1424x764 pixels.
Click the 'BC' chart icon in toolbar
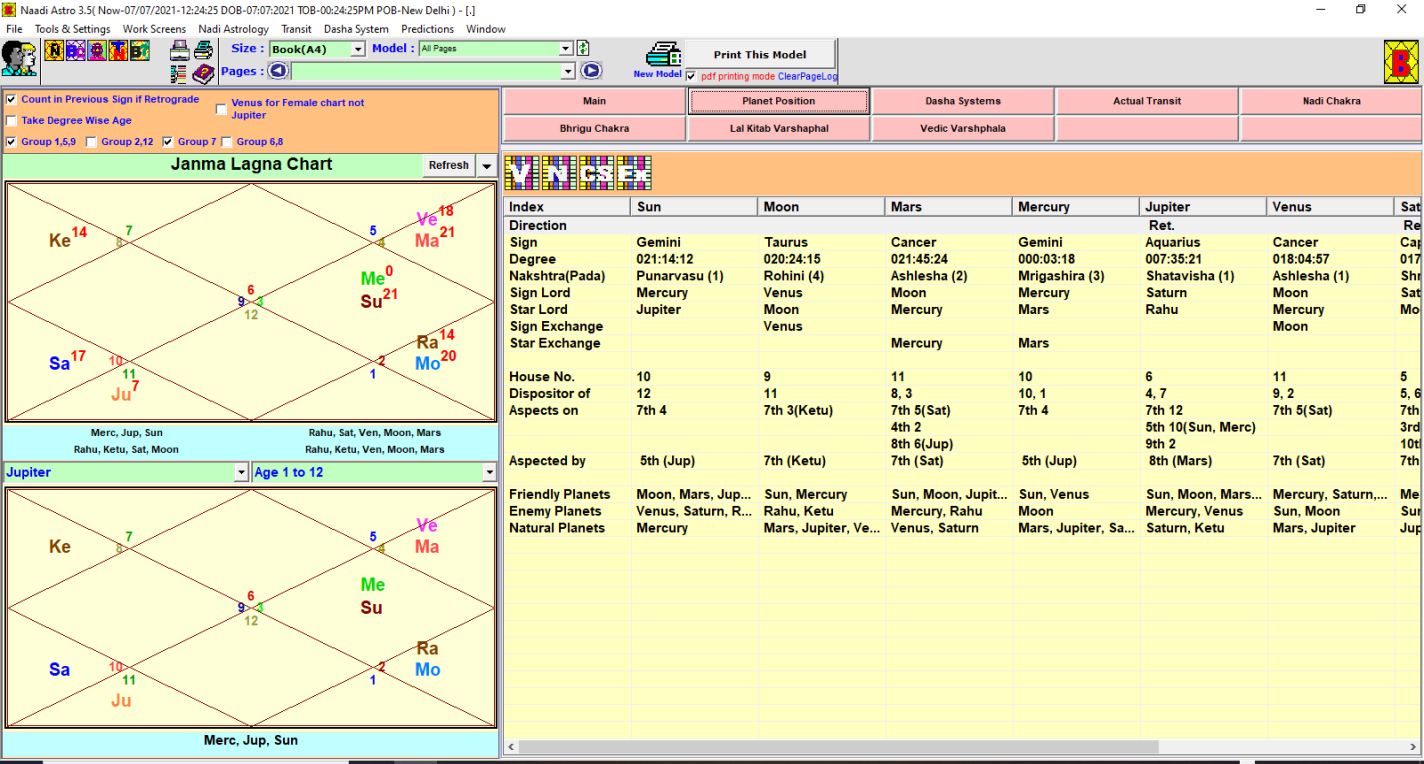[75, 51]
